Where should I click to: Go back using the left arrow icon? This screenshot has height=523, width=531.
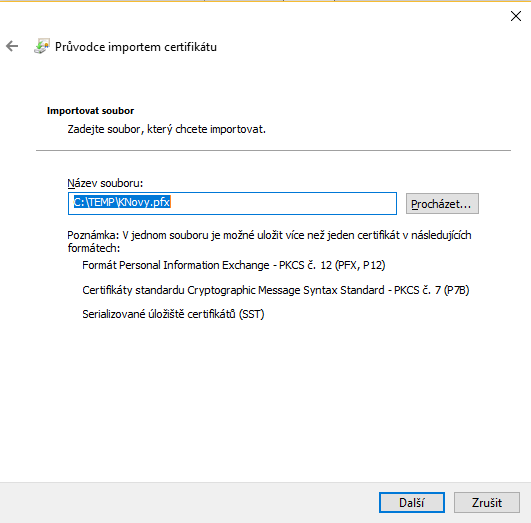(x=12, y=46)
